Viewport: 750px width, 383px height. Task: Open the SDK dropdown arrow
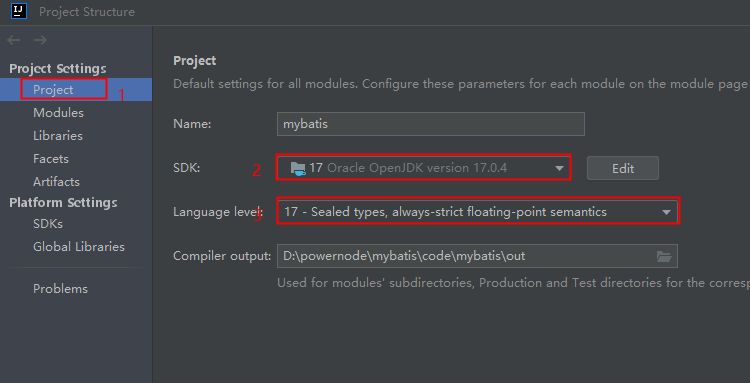tap(559, 168)
